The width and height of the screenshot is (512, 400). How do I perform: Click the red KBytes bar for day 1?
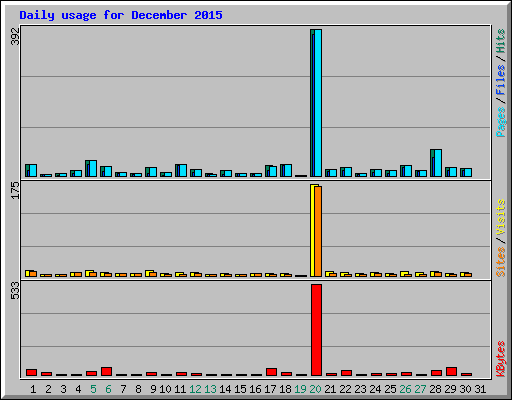coord(31,372)
